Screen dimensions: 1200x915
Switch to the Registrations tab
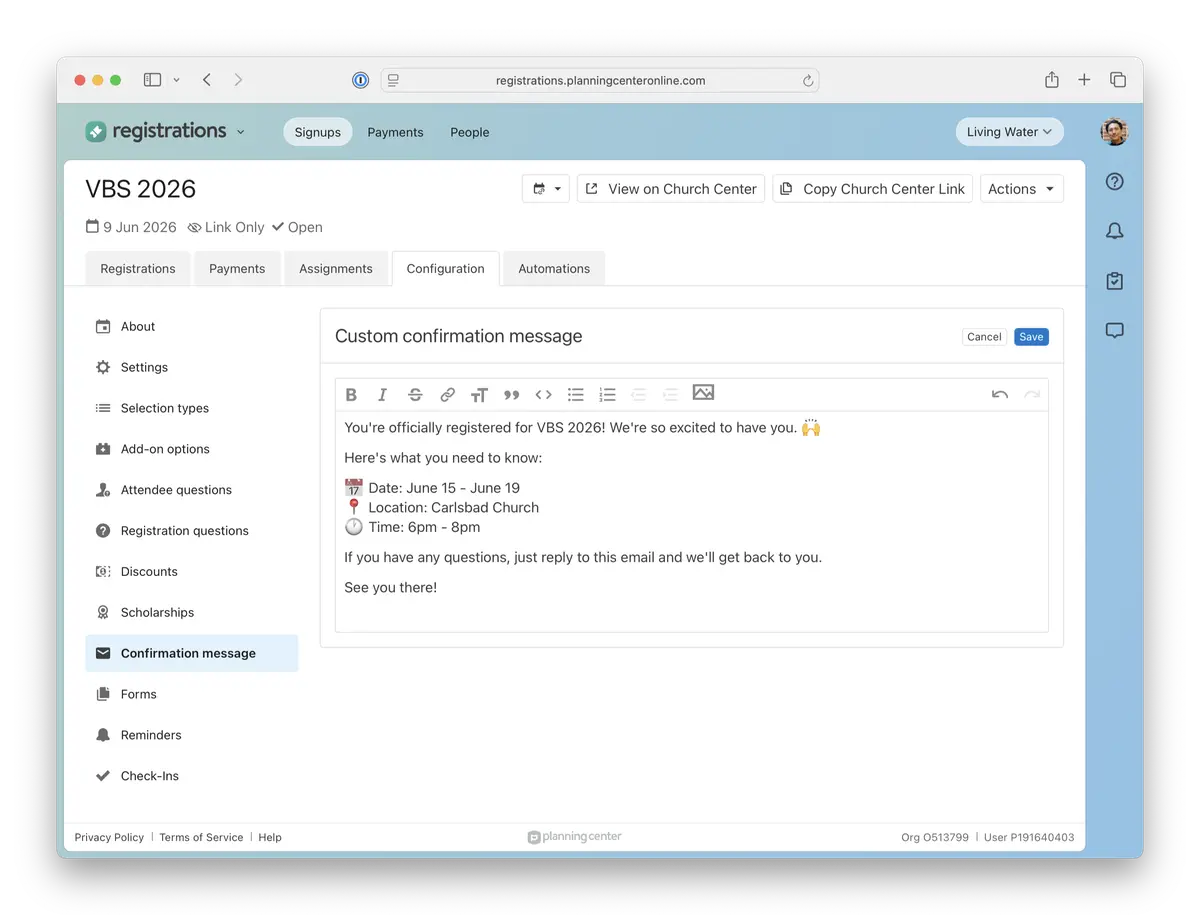(x=138, y=268)
